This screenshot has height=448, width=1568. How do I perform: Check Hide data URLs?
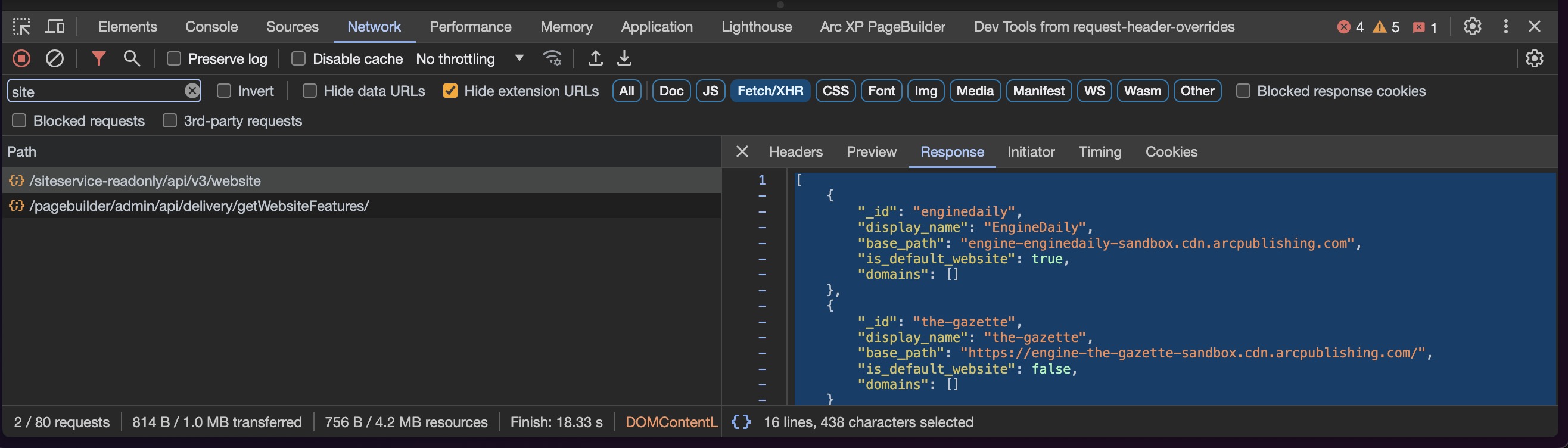pyautogui.click(x=310, y=91)
